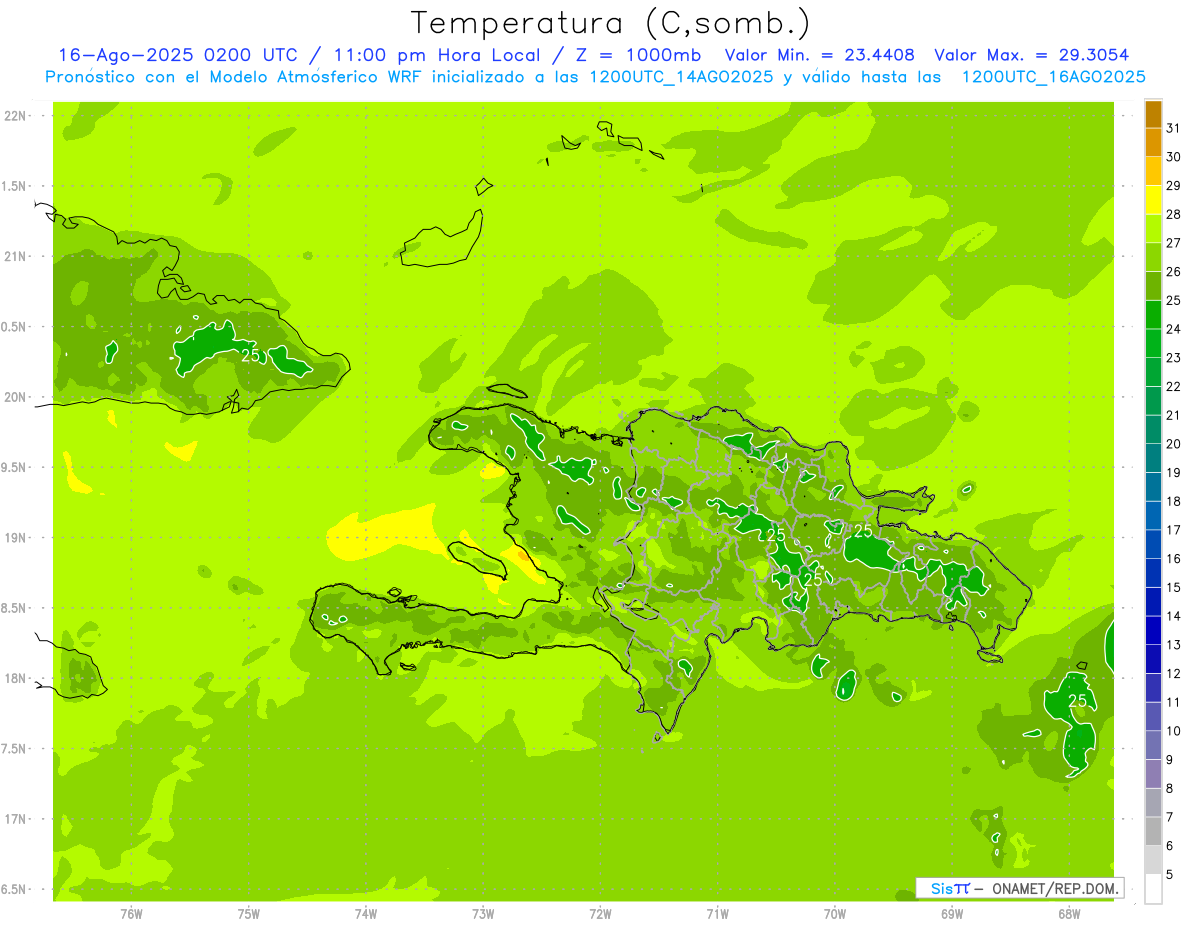
Task: Click the 'Sis' logo text in credit box
Action: click(941, 888)
